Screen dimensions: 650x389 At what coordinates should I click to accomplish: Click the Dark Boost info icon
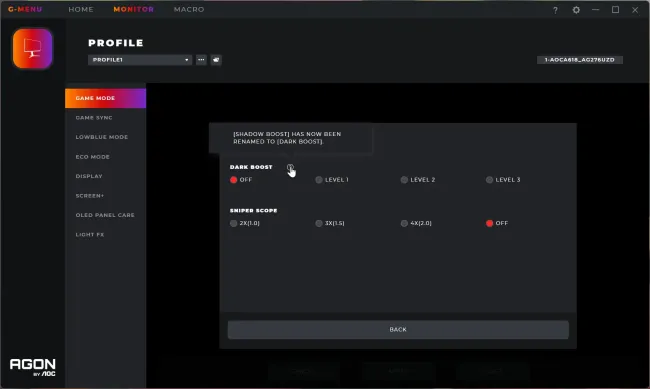(290, 167)
